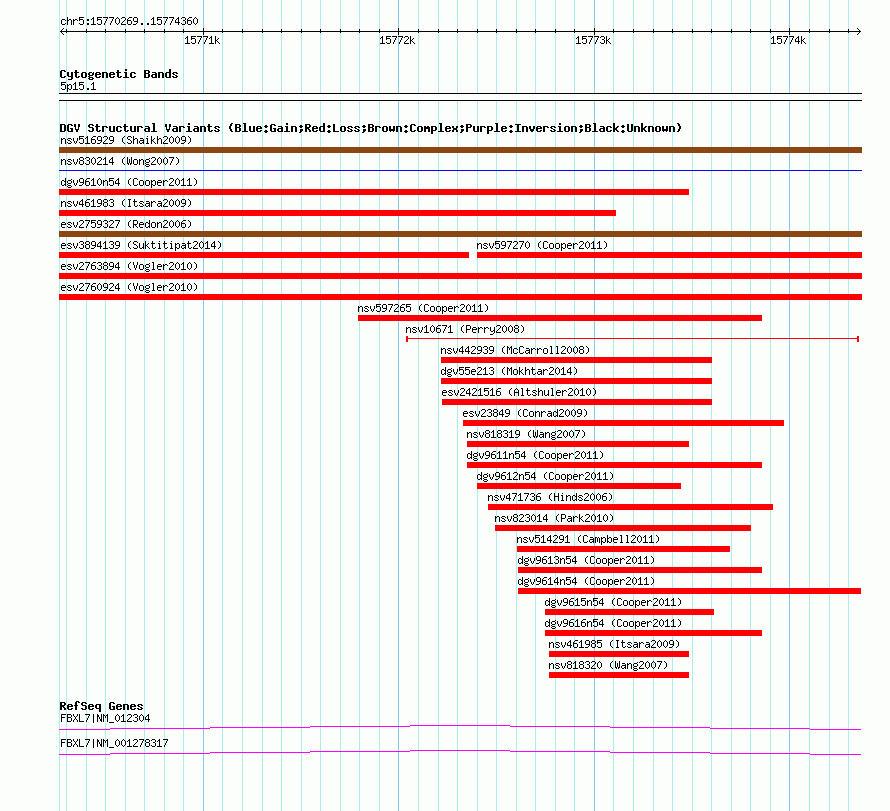Viewport: 890px width, 811px height.
Task: Click the 15773k ruler position marker
Action: [593, 40]
